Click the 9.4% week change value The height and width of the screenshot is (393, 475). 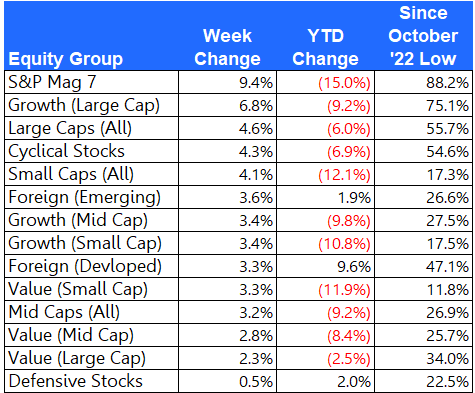pos(256,82)
